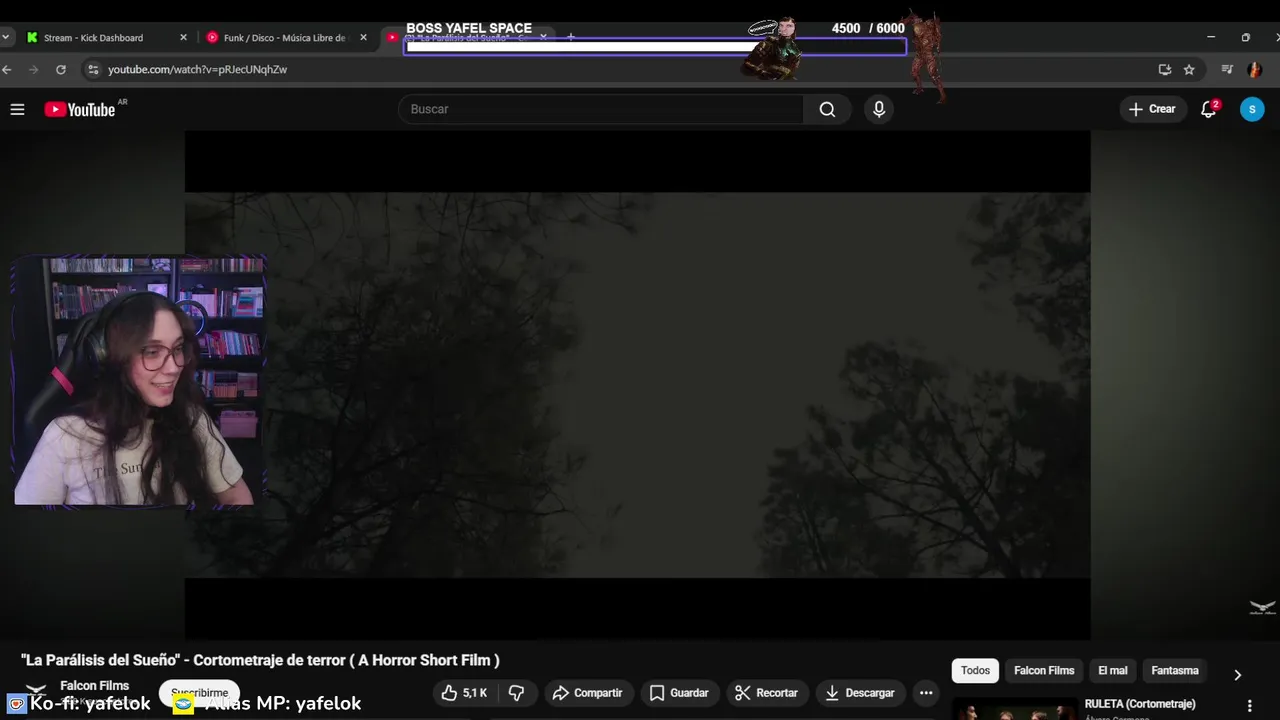The image size is (1280, 720).
Task: Focus the Buscar search field
Action: [x=601, y=109]
